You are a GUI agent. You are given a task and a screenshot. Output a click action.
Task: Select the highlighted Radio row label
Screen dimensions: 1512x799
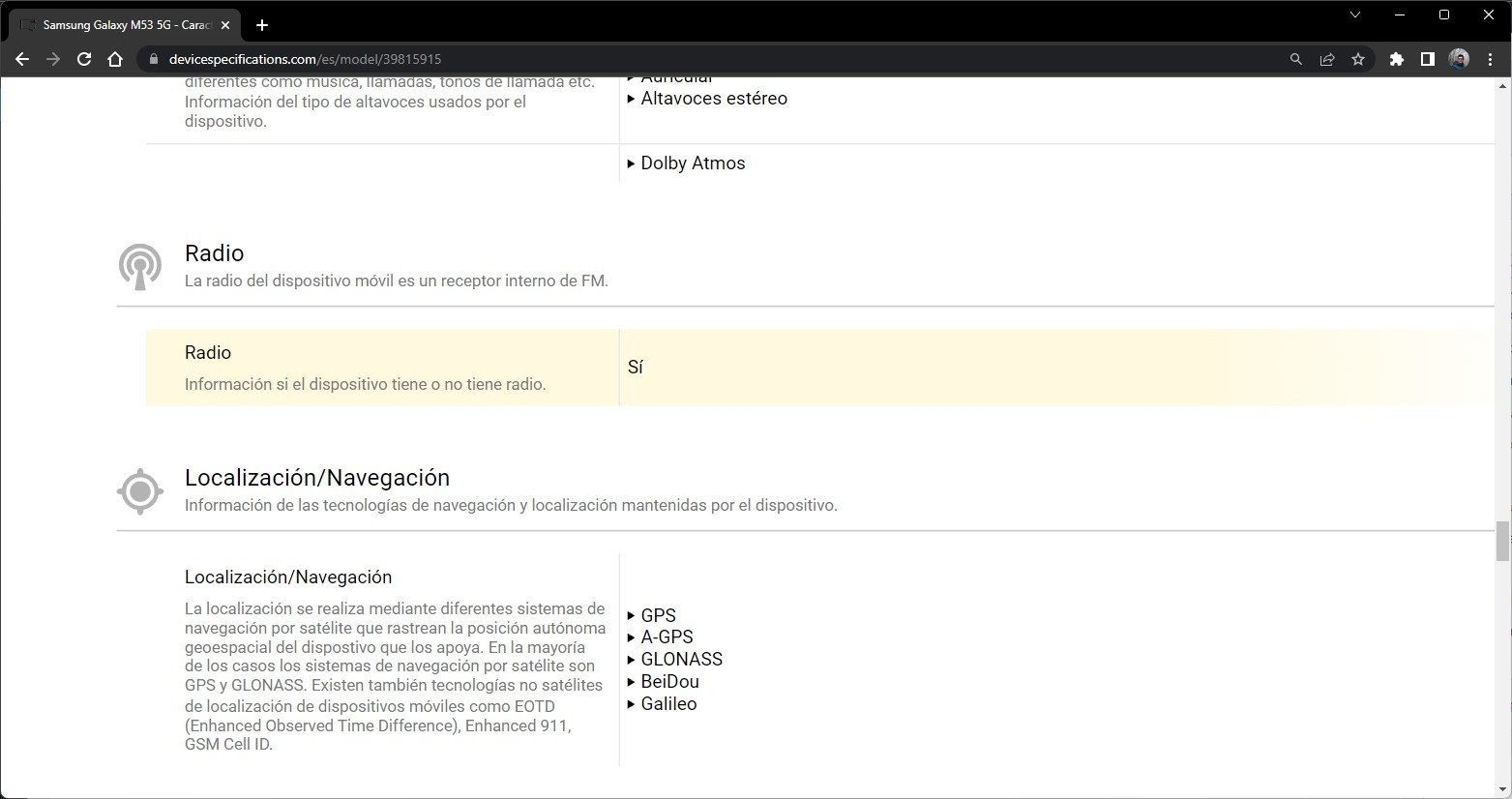(208, 353)
